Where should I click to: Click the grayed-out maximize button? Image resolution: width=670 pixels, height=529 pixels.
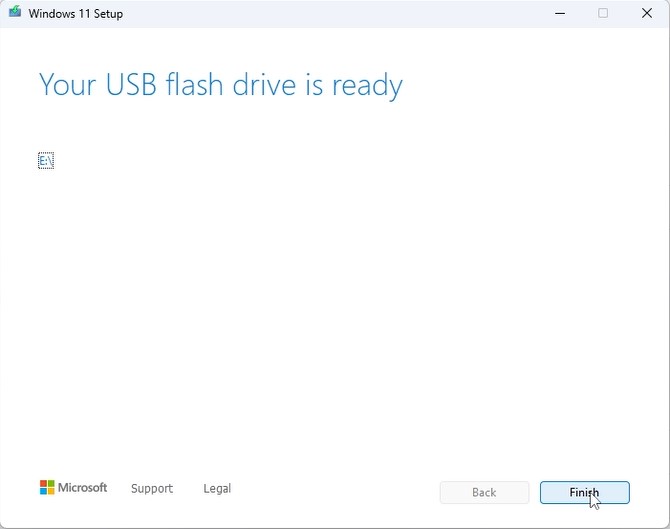(603, 13)
